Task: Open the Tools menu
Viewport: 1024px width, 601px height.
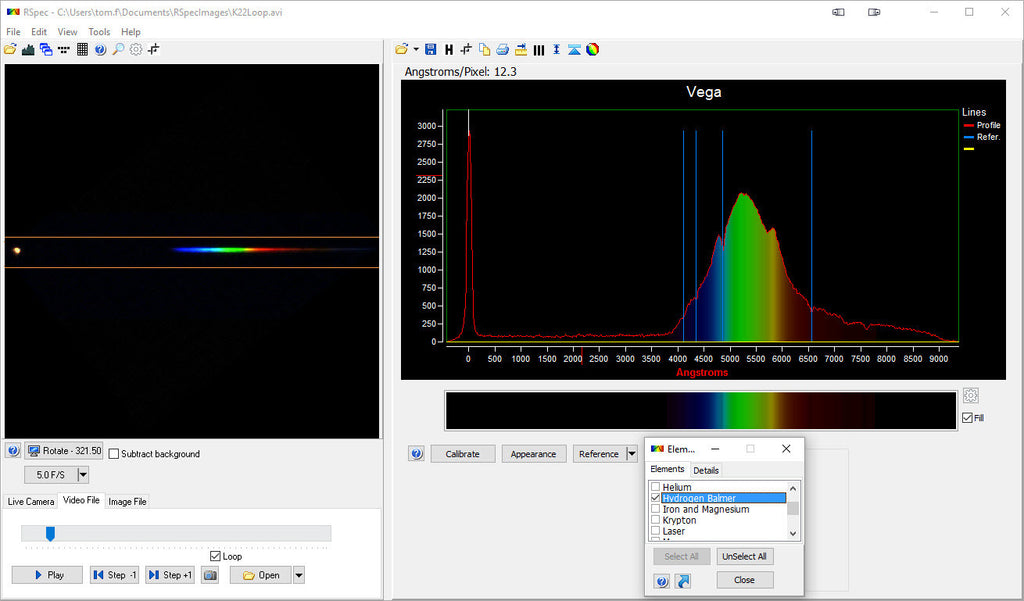Action: click(98, 31)
